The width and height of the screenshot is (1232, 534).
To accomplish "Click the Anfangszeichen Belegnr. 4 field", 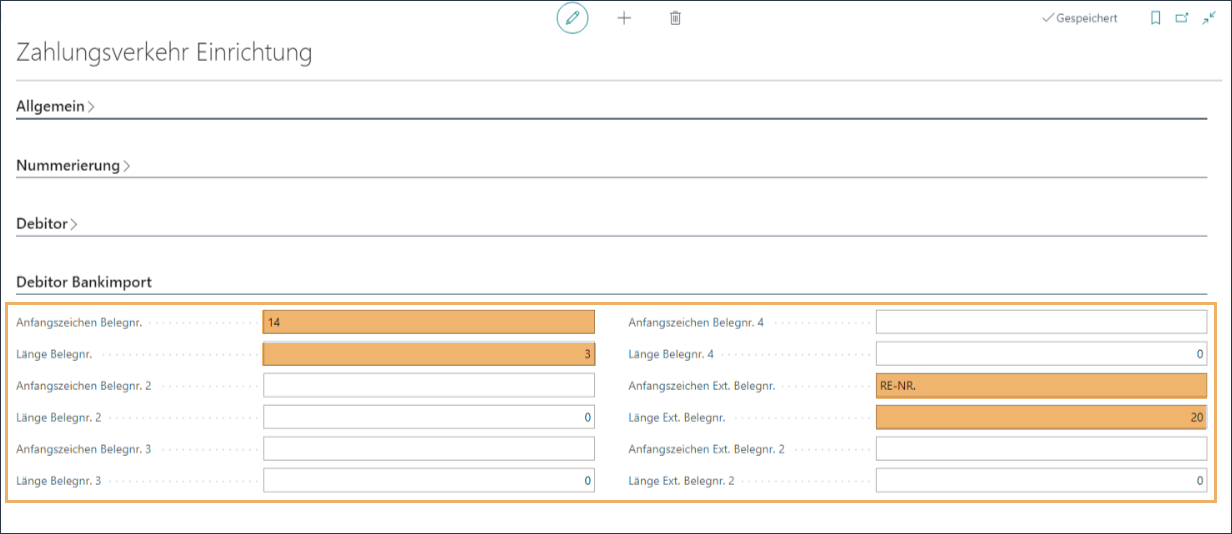I will [x=1040, y=322].
